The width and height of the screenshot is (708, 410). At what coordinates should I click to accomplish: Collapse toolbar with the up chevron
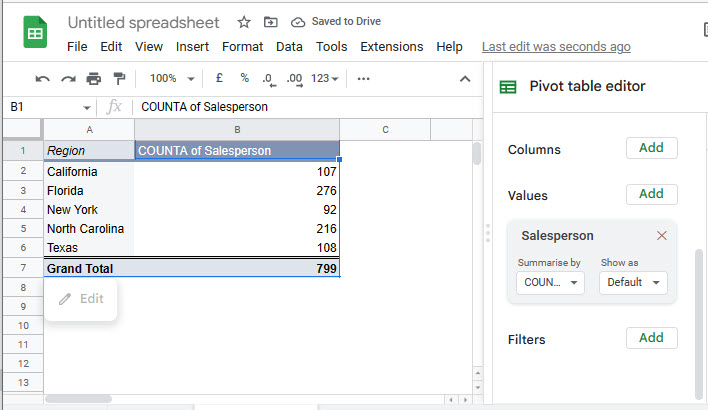(x=465, y=79)
